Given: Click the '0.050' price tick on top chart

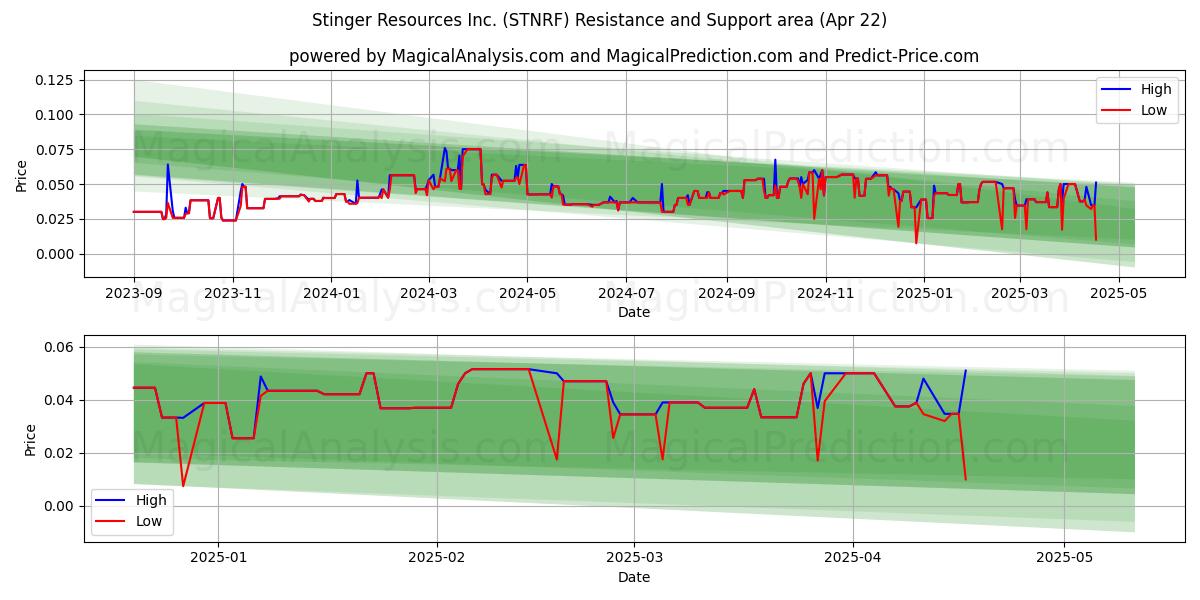Looking at the screenshot, I should tap(57, 185).
